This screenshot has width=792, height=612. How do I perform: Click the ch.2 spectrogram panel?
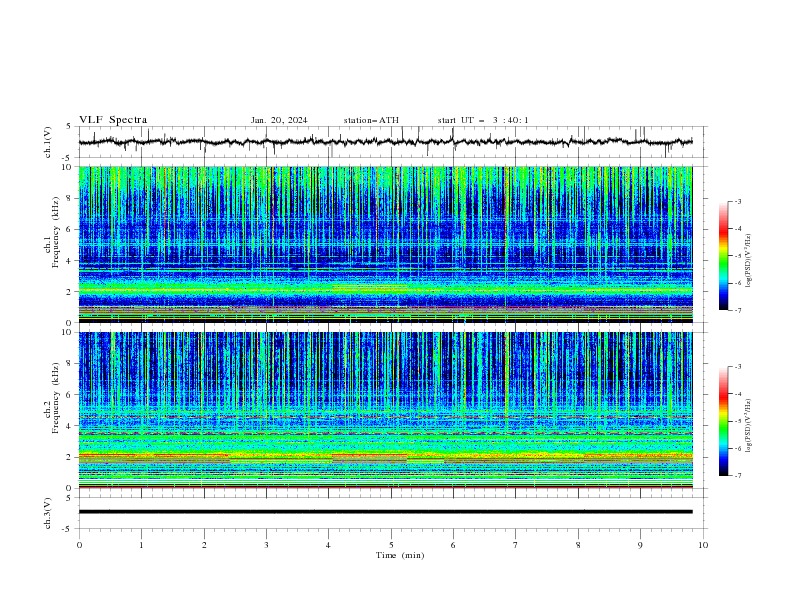click(x=385, y=410)
